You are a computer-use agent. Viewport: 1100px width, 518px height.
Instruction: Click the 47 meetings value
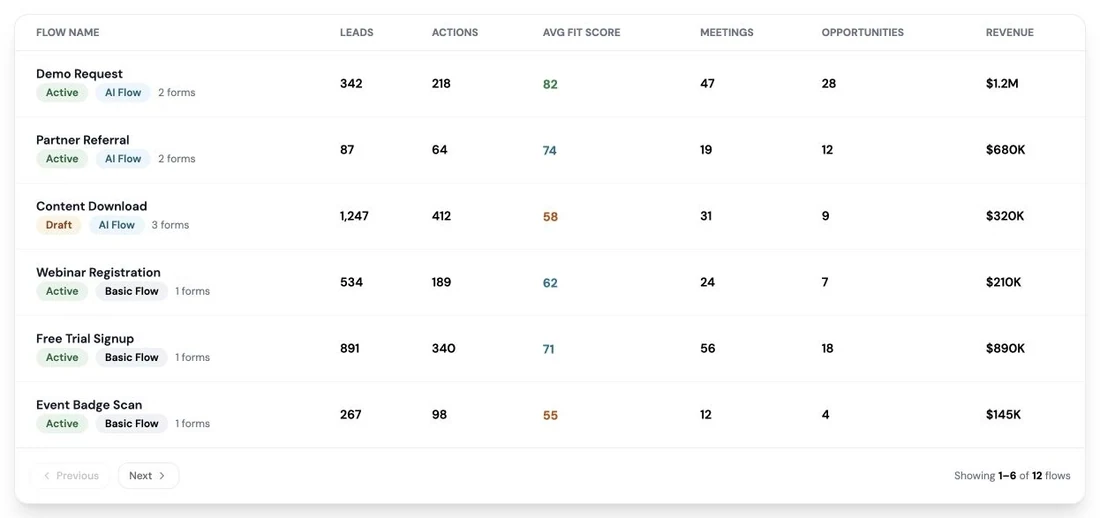tap(707, 84)
